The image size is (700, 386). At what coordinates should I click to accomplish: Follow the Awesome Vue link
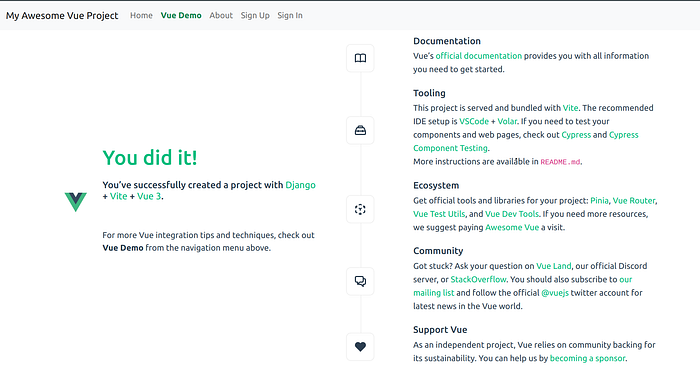(x=512, y=228)
